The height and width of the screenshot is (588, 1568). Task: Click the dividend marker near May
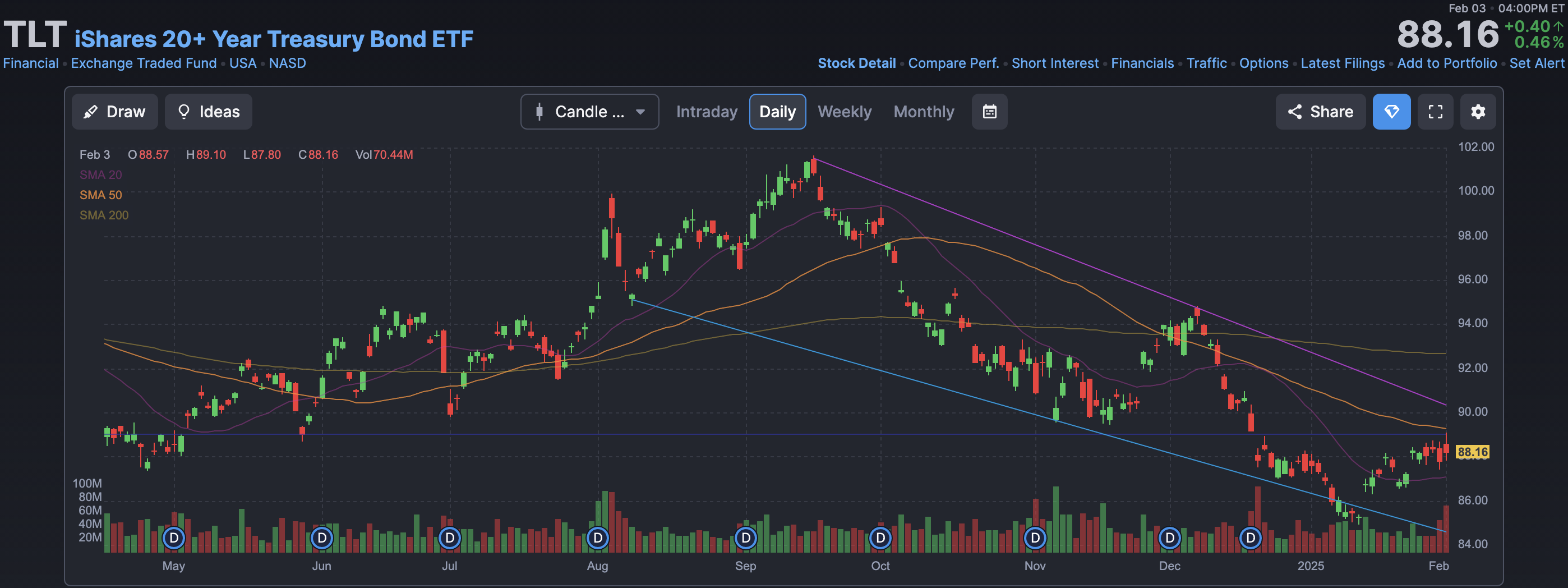173,538
